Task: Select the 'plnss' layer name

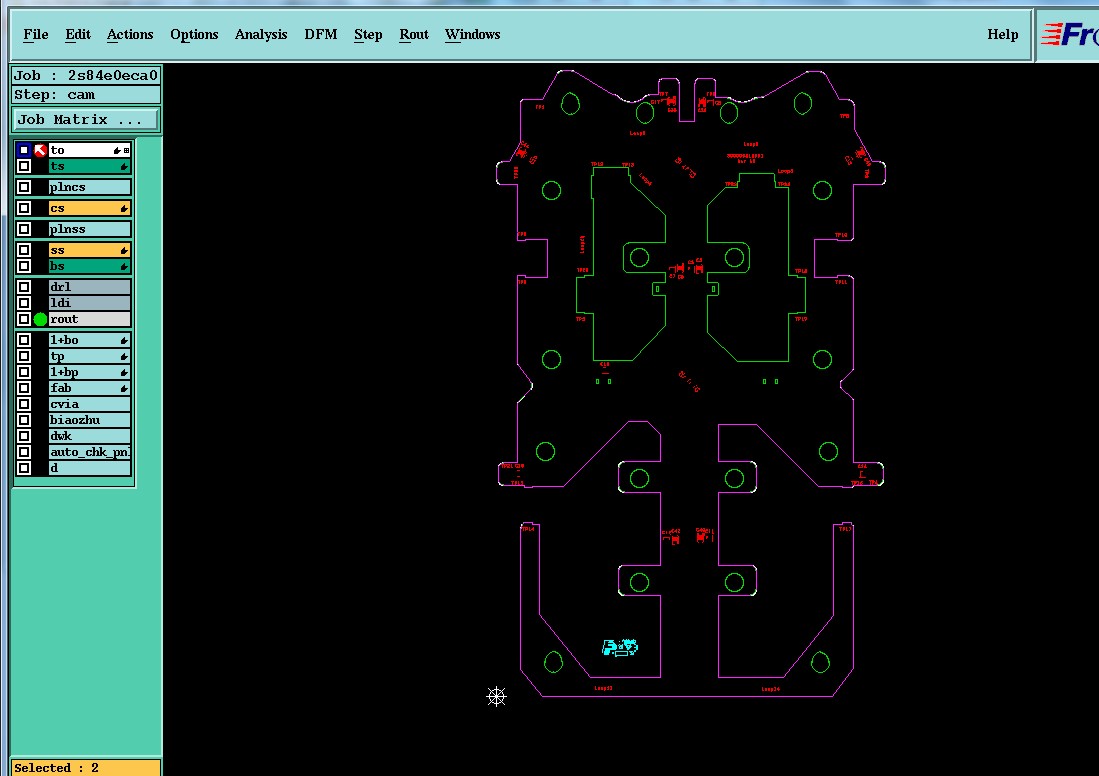Action: (x=89, y=229)
